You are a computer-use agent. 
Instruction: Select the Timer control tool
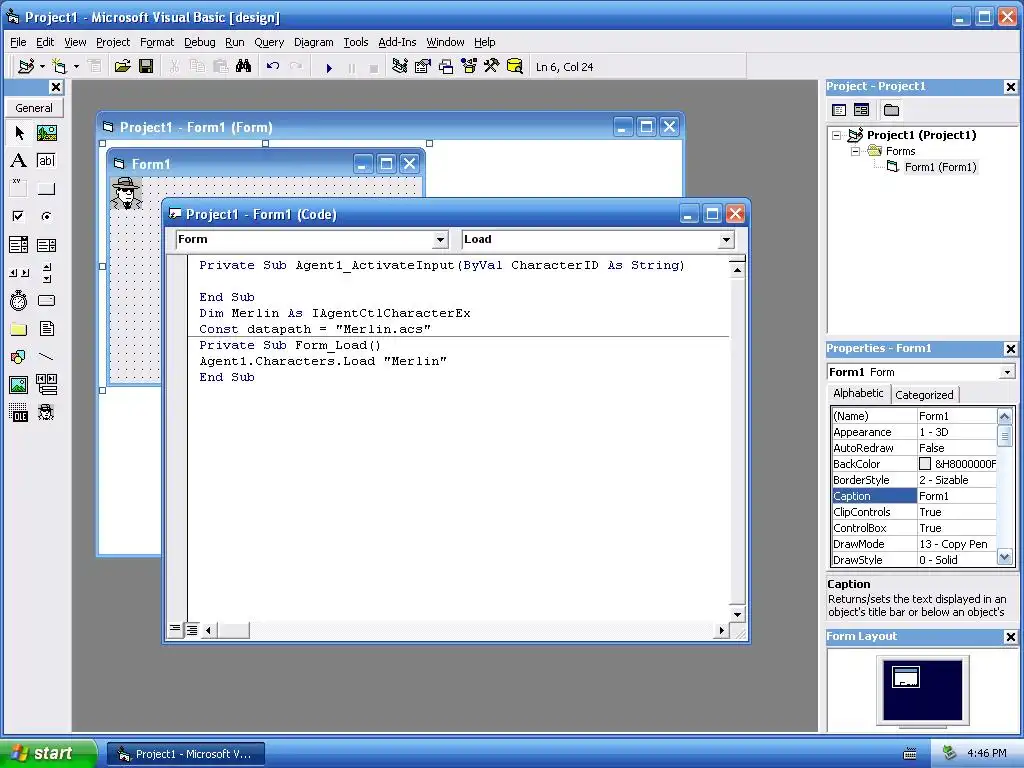click(19, 300)
